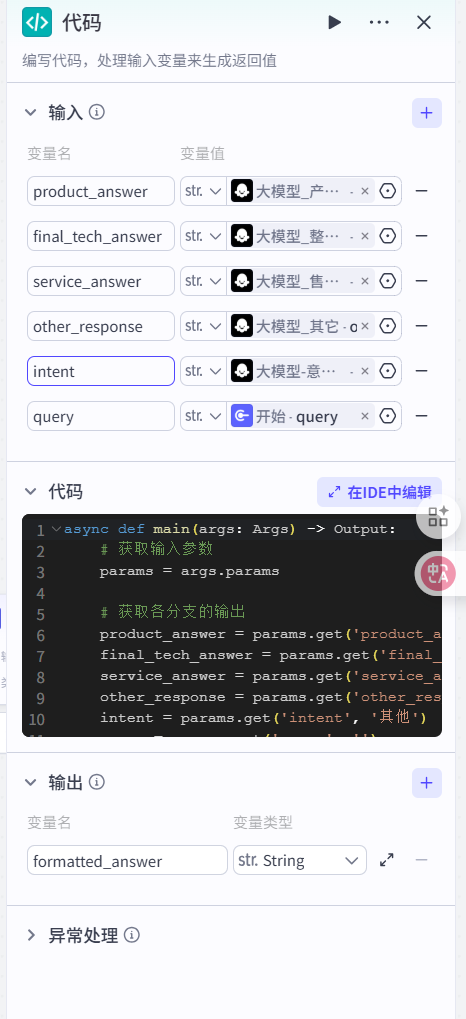466x1019 pixels.
Task: Remove the 大模型_产 reference in product_answer row
Action: click(x=365, y=191)
